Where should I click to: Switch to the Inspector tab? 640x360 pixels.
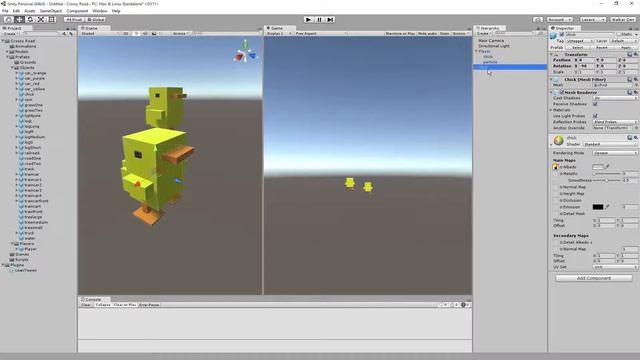(x=564, y=28)
